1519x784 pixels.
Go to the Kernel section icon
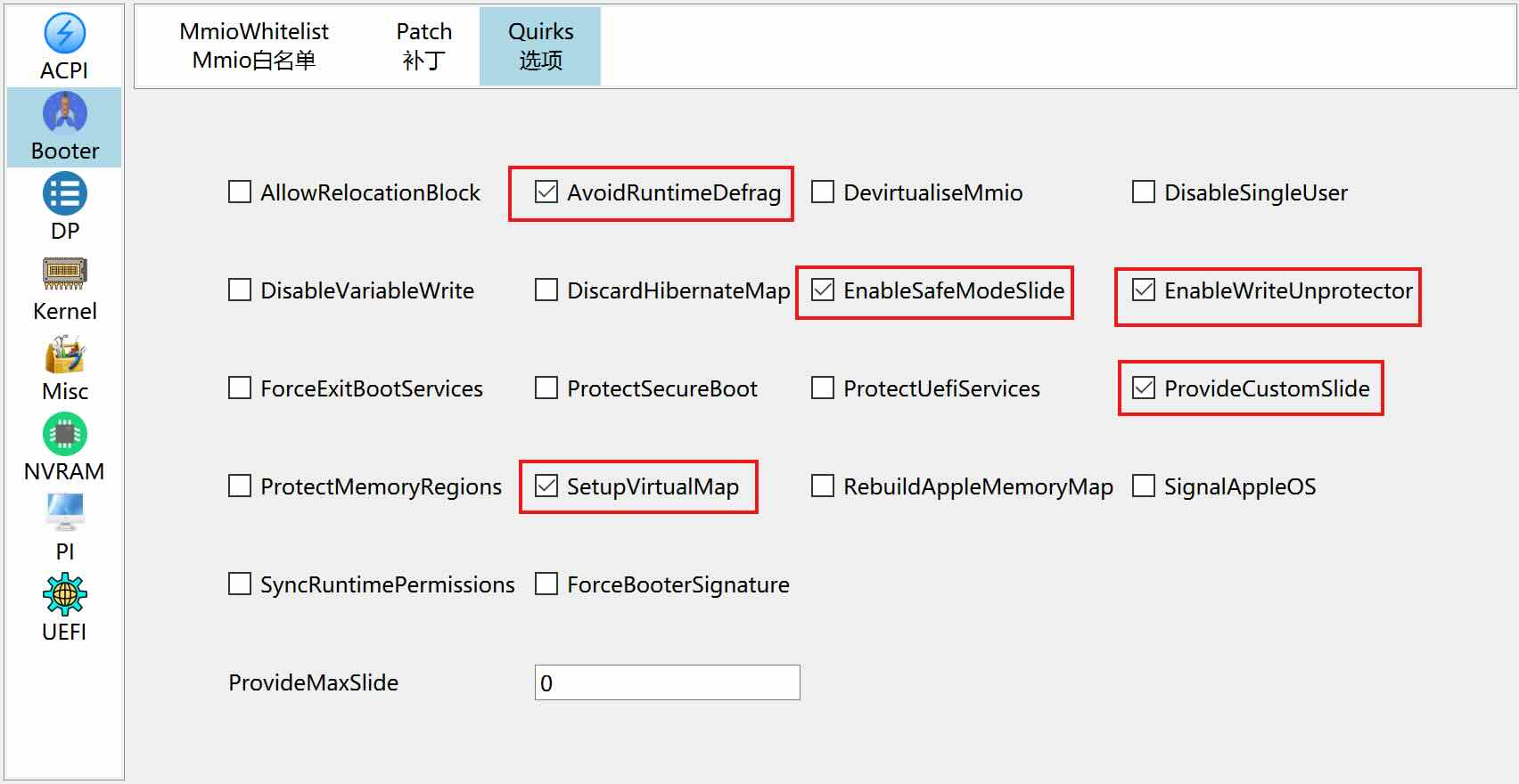(x=64, y=273)
